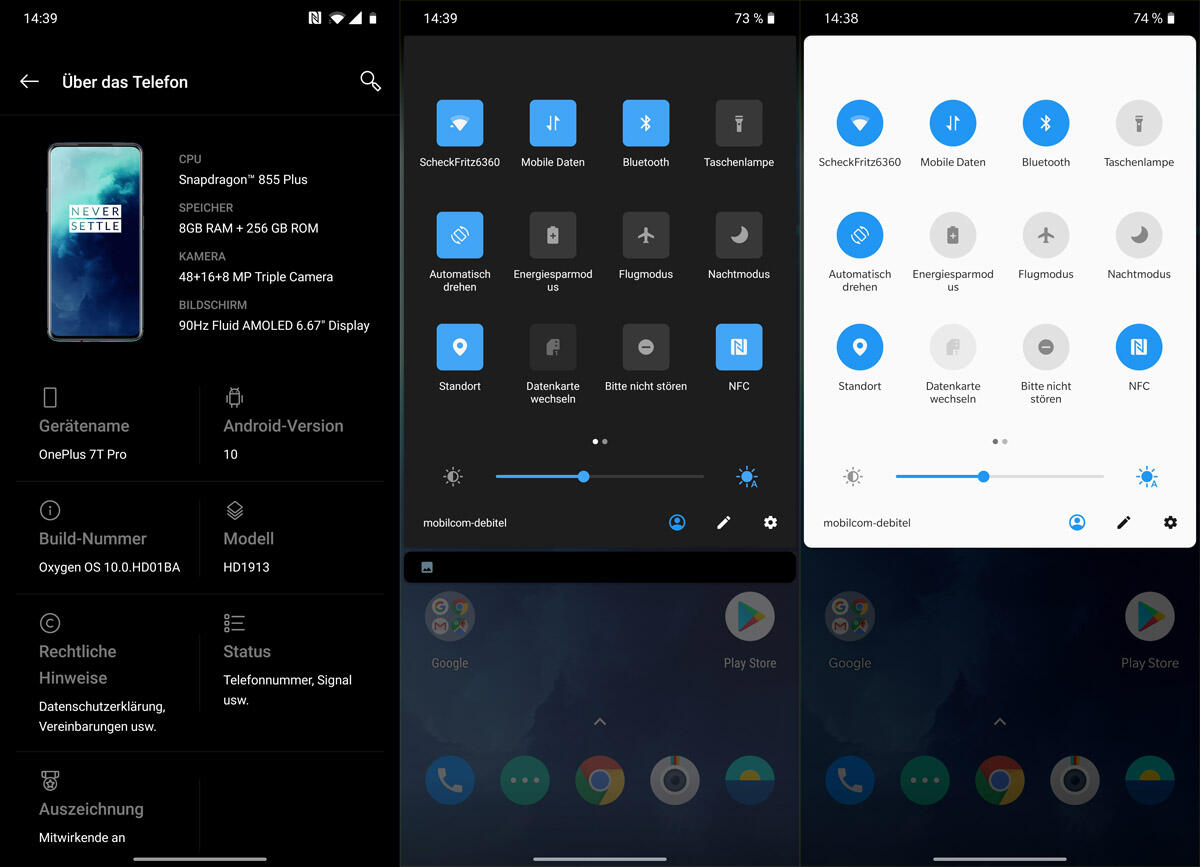Open the Google folder below the light panel

pyautogui.click(x=849, y=619)
